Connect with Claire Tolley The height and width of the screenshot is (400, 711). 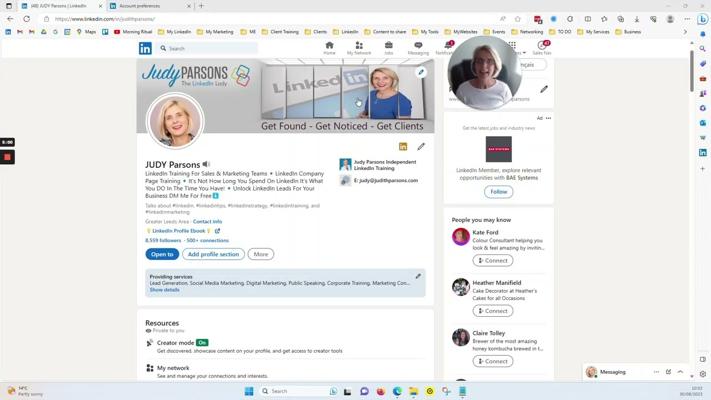(493, 361)
